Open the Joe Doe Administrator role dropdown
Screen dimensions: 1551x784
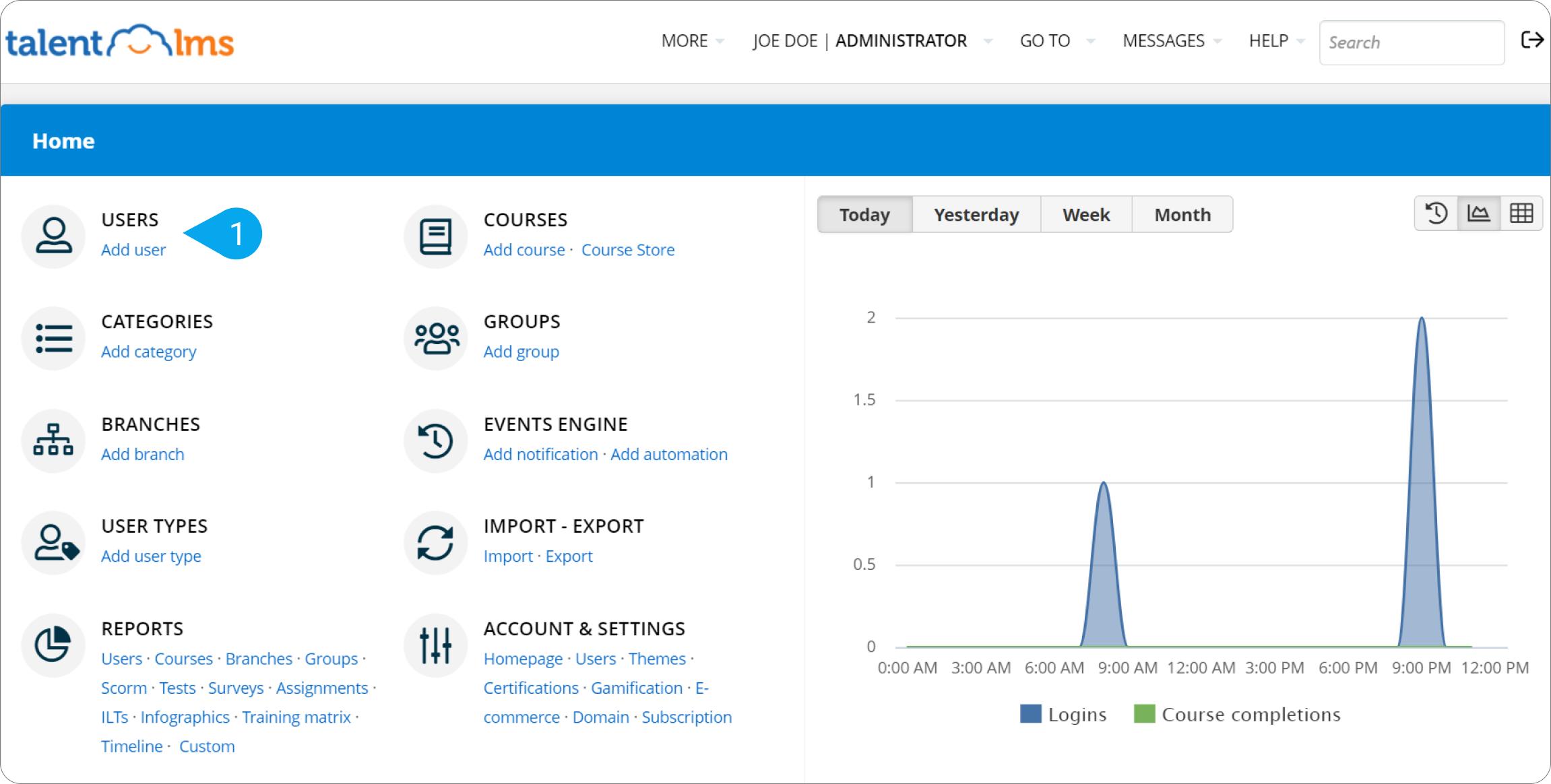click(x=873, y=41)
